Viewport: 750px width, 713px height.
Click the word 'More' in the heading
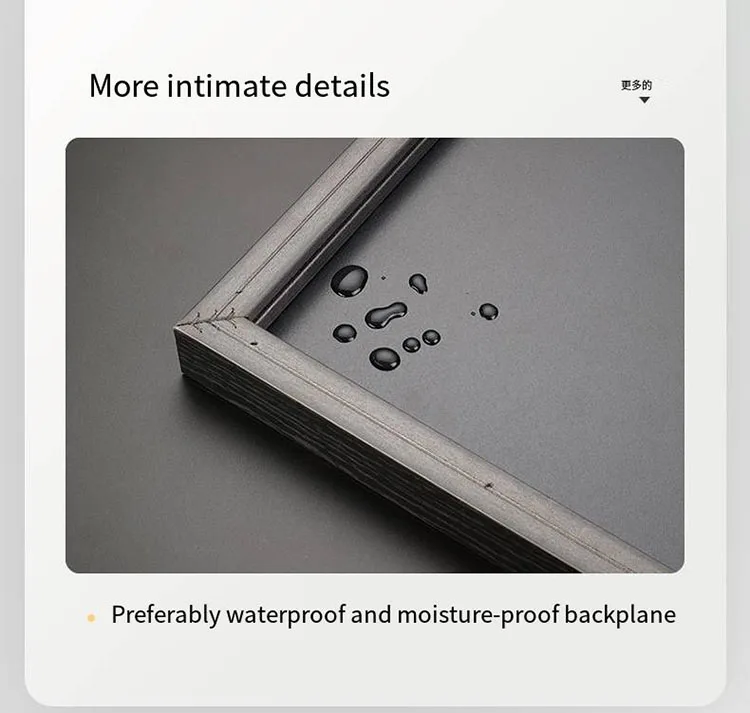(124, 86)
